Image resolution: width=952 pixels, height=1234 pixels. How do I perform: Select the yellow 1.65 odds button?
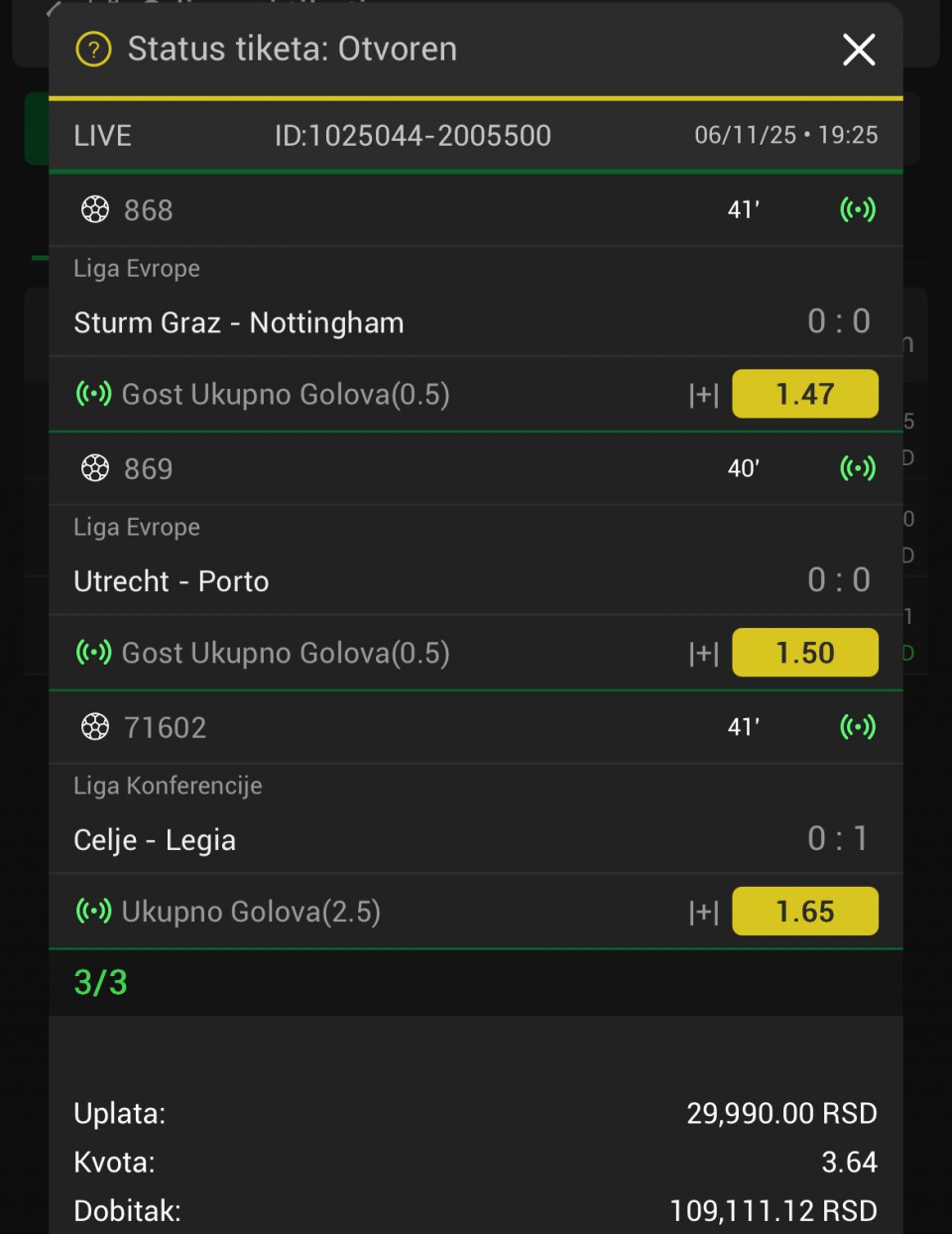804,912
